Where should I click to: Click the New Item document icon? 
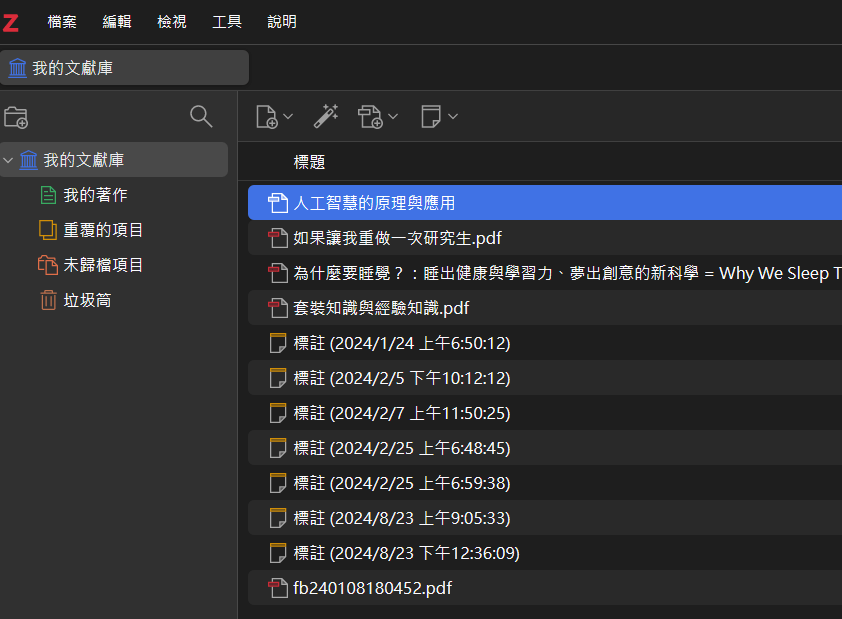tap(267, 116)
